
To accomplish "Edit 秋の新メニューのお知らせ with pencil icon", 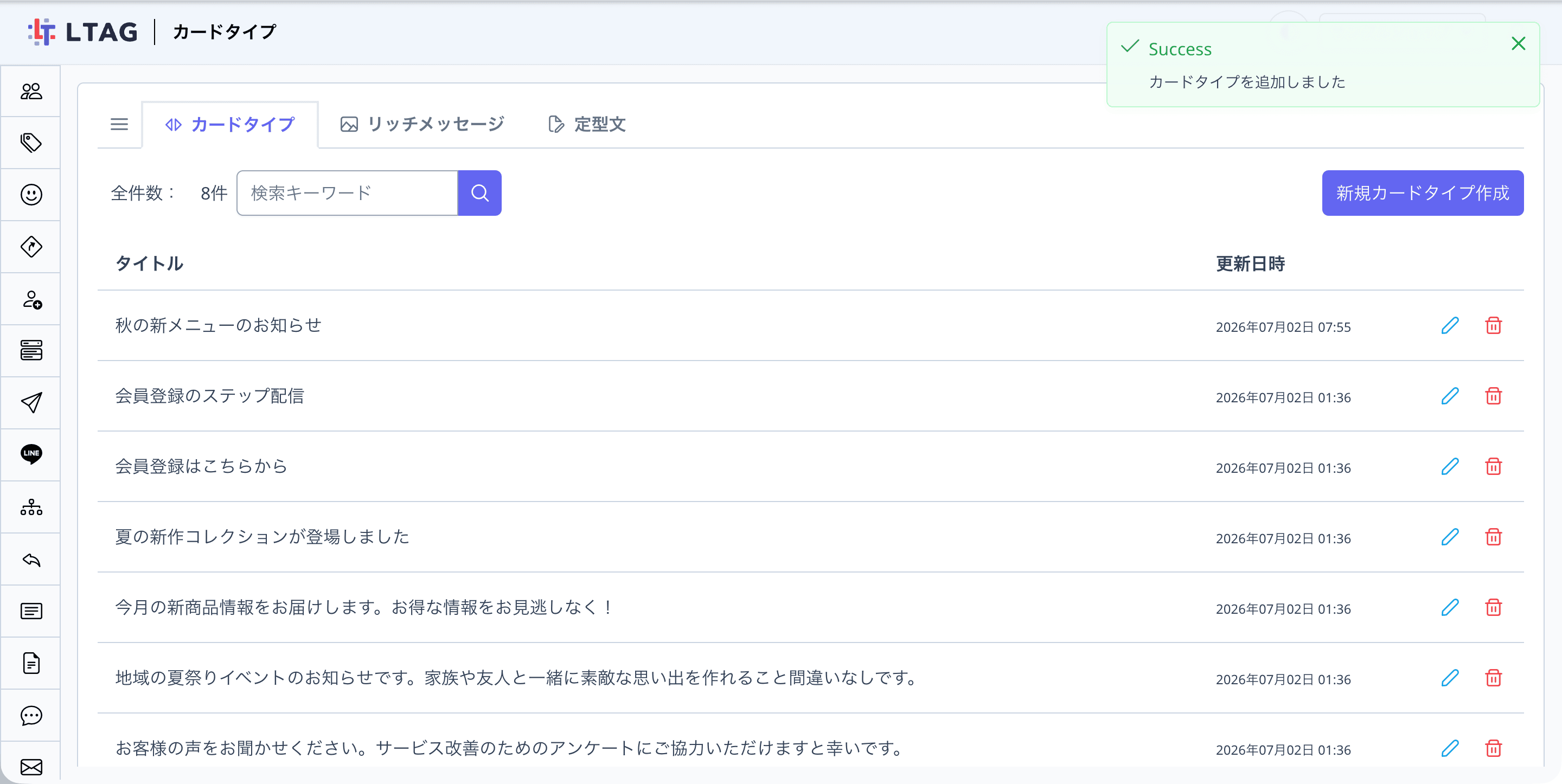I will (1449, 326).
